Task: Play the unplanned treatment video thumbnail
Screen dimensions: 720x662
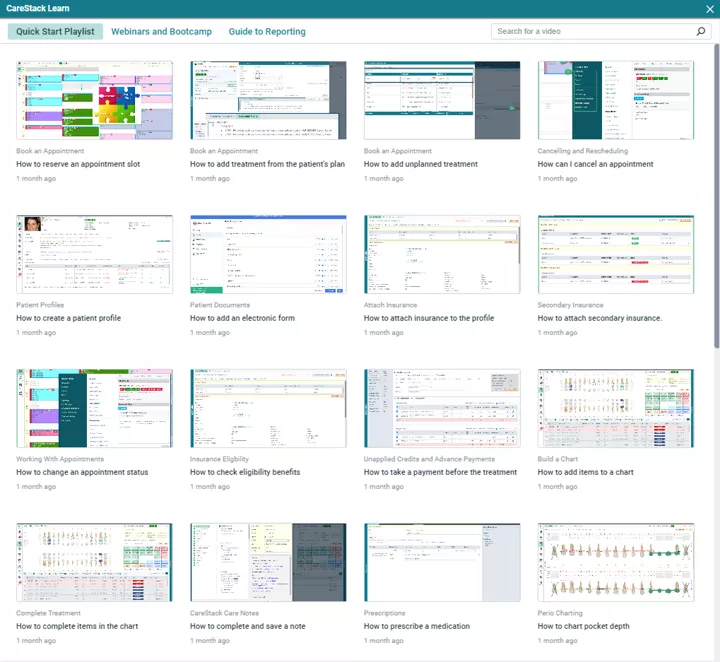Action: pos(442,100)
